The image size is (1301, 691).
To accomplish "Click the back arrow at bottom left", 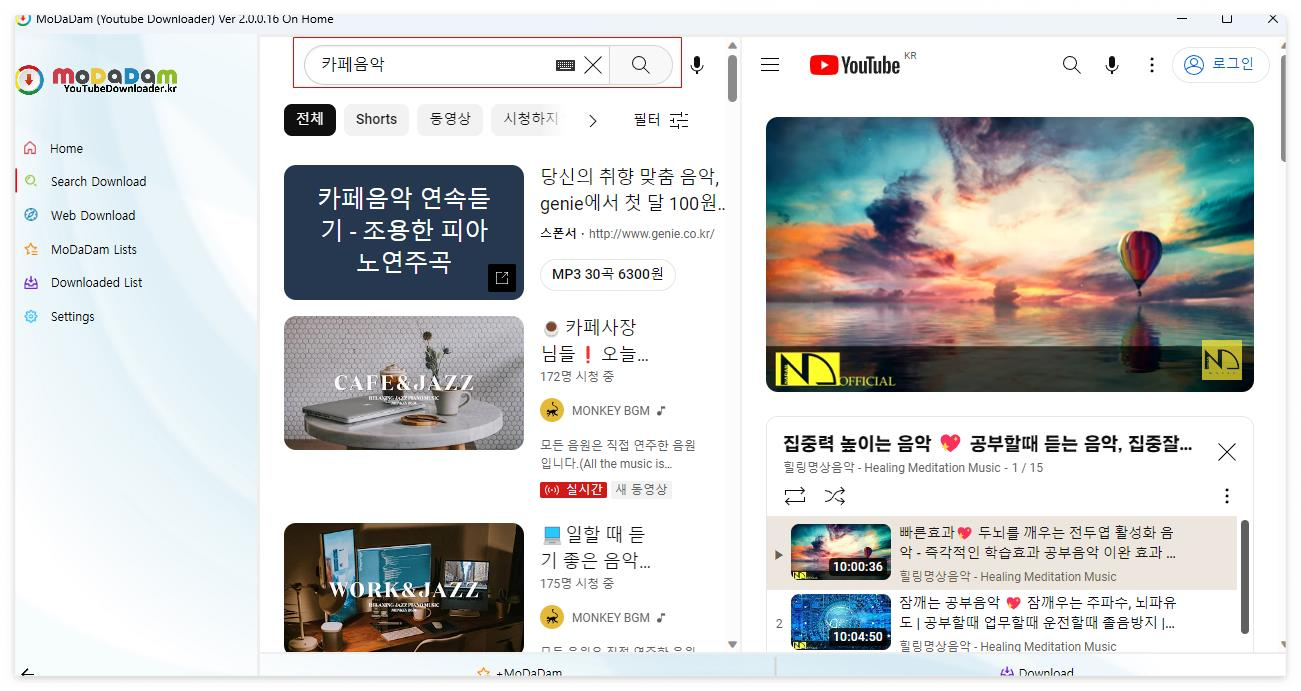I will pyautogui.click(x=27, y=673).
